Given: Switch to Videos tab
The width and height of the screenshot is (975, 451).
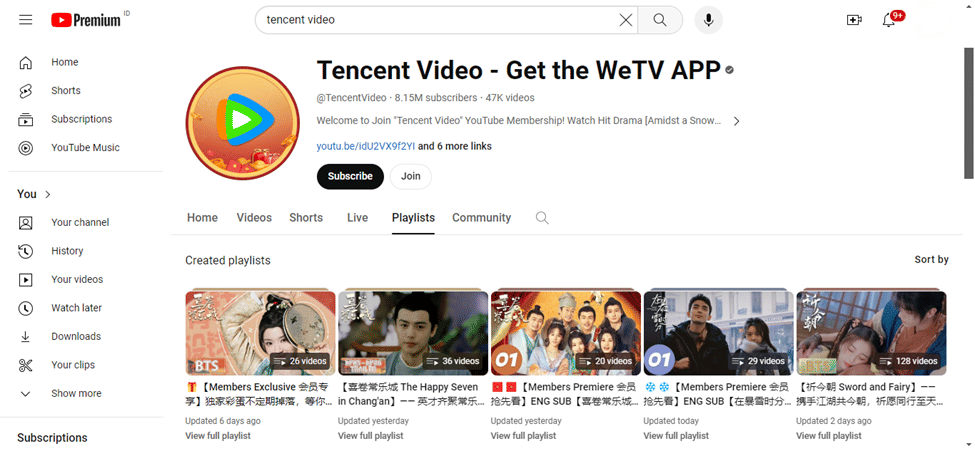Looking at the screenshot, I should click(254, 218).
